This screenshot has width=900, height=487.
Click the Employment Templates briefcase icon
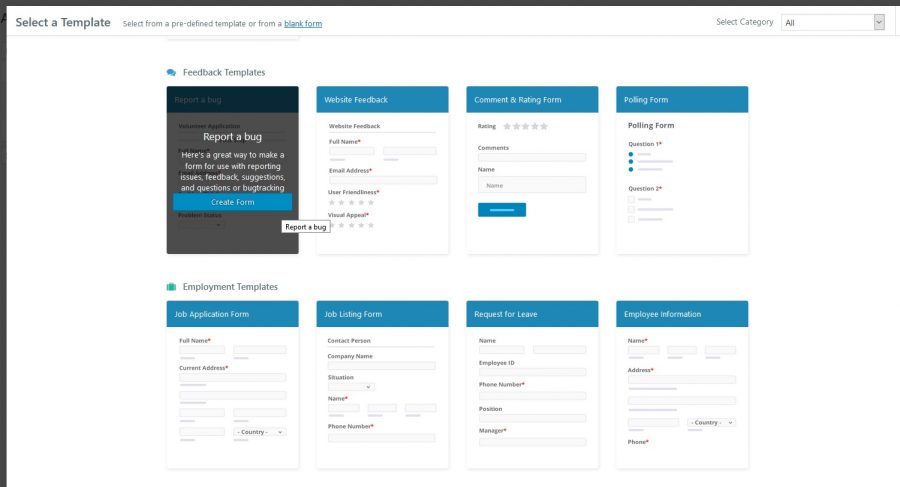[x=171, y=287]
